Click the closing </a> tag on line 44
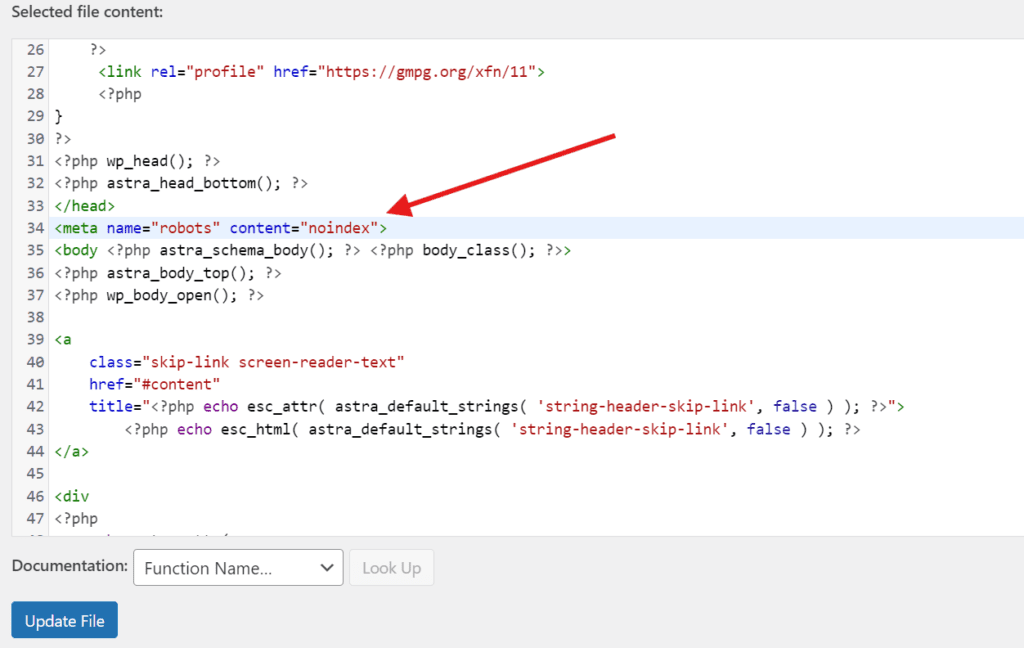Image resolution: width=1024 pixels, height=648 pixels. [x=72, y=451]
